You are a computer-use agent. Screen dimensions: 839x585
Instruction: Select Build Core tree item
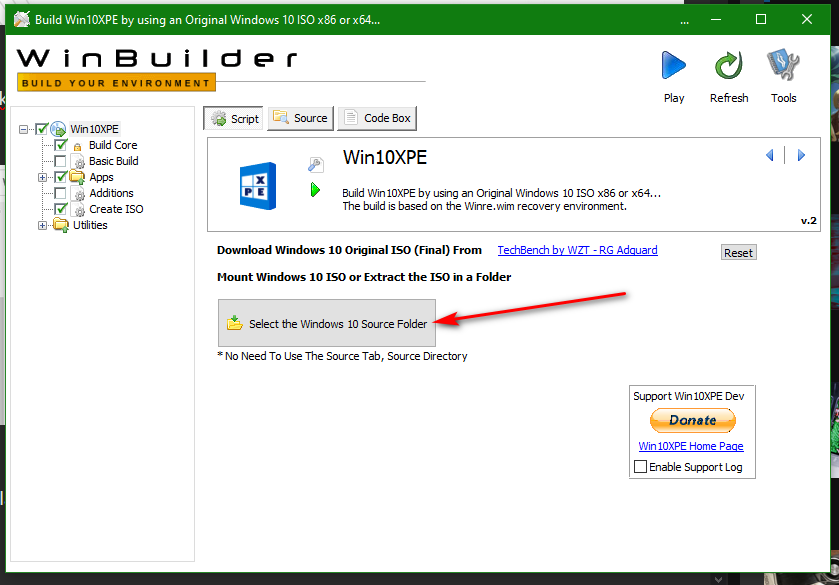pos(113,145)
